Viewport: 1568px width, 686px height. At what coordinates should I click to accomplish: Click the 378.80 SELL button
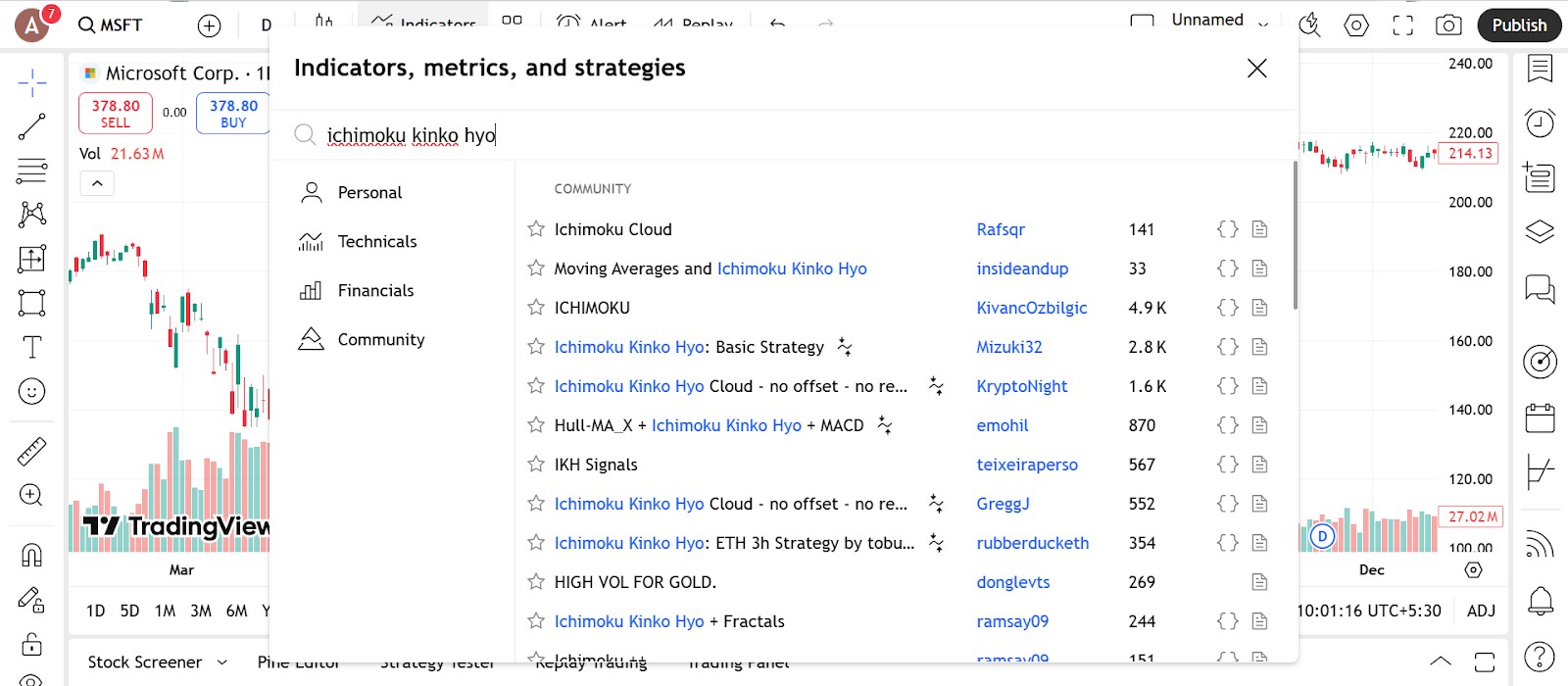click(x=116, y=113)
